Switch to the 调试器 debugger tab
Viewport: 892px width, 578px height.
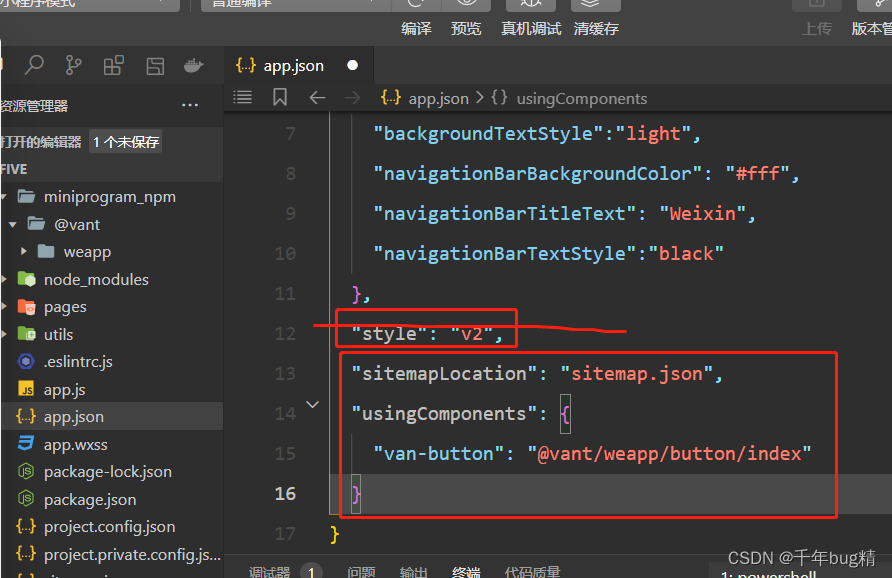point(270,572)
